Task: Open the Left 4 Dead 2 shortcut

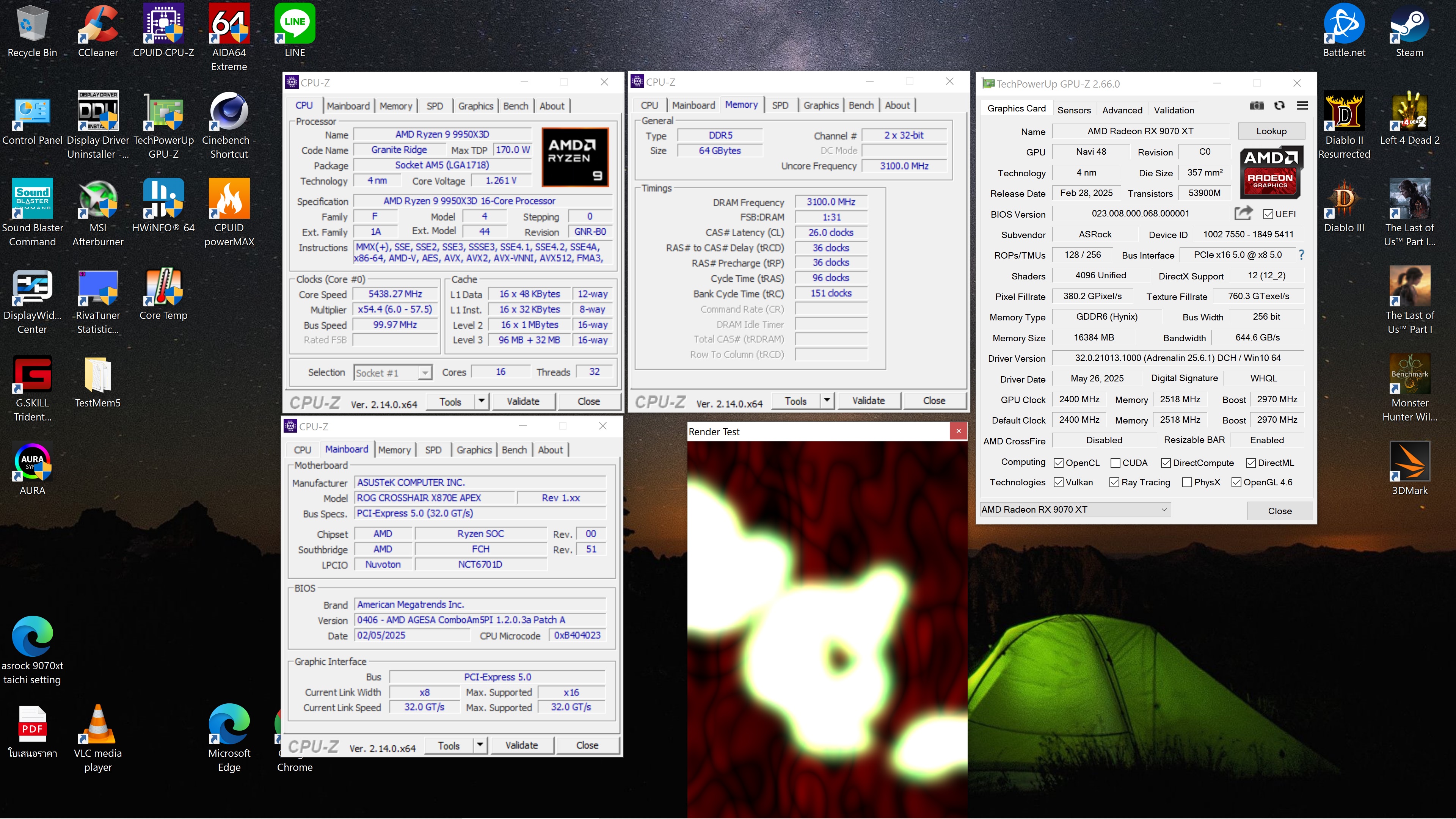Action: [x=1410, y=118]
